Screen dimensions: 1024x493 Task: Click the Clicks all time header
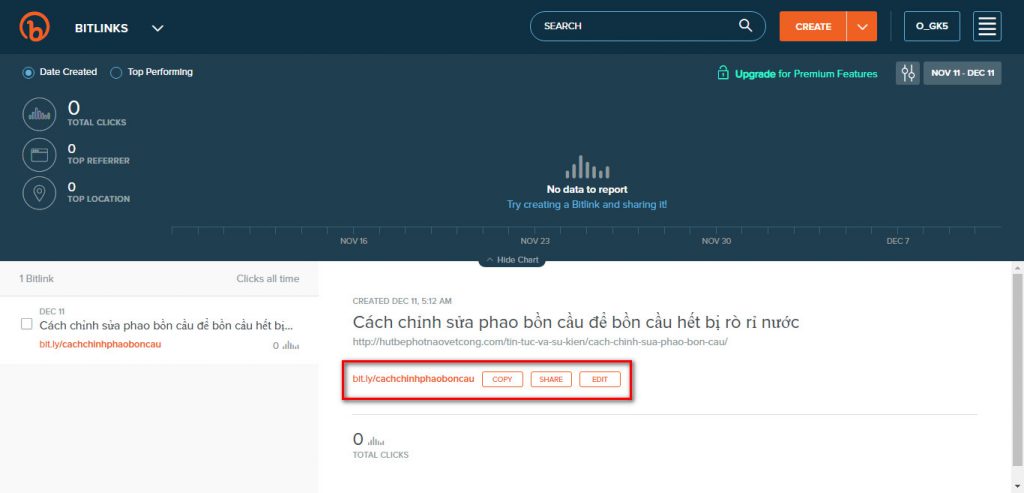pyautogui.click(x=268, y=279)
